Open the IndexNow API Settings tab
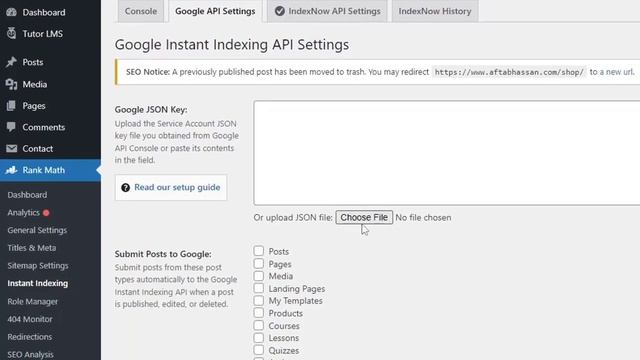Image resolution: width=640 pixels, height=360 pixels. (327, 11)
